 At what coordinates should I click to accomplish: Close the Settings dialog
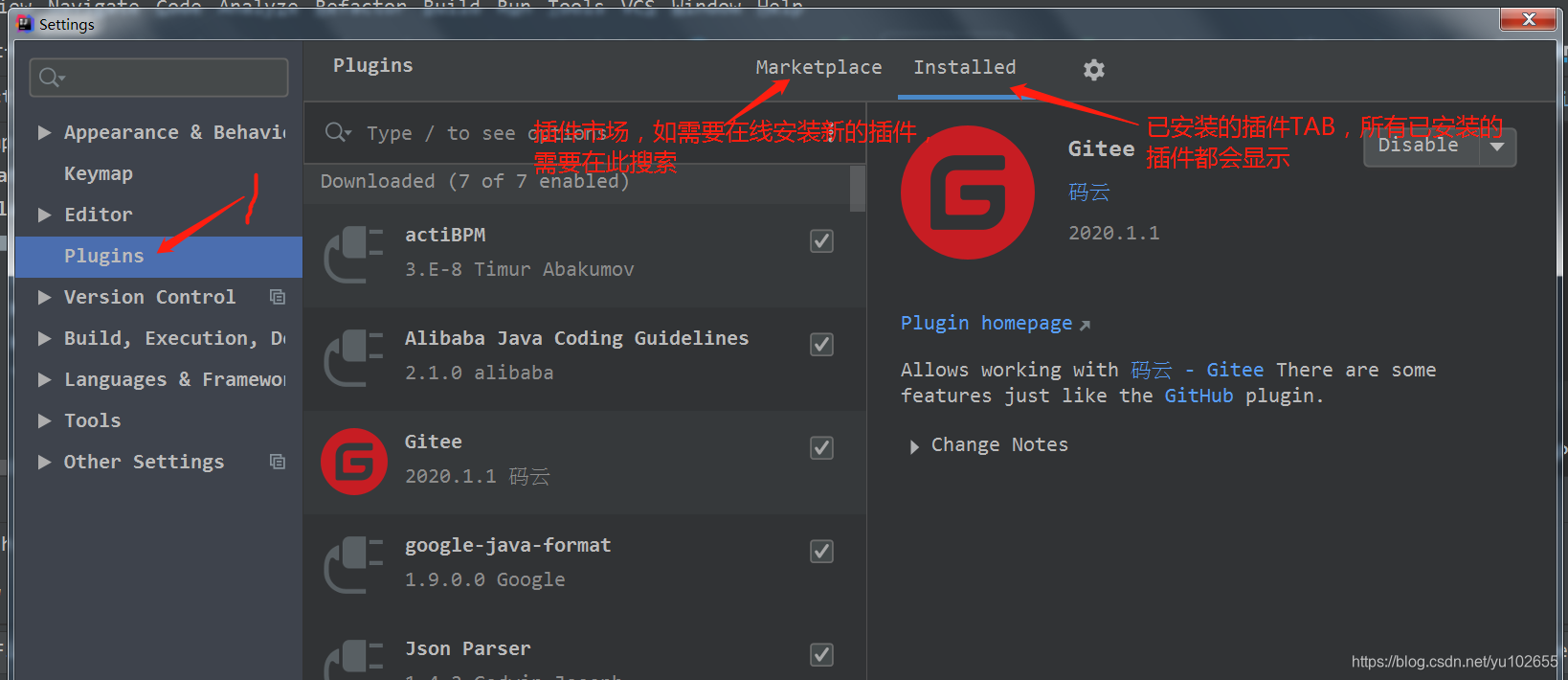click(1528, 18)
